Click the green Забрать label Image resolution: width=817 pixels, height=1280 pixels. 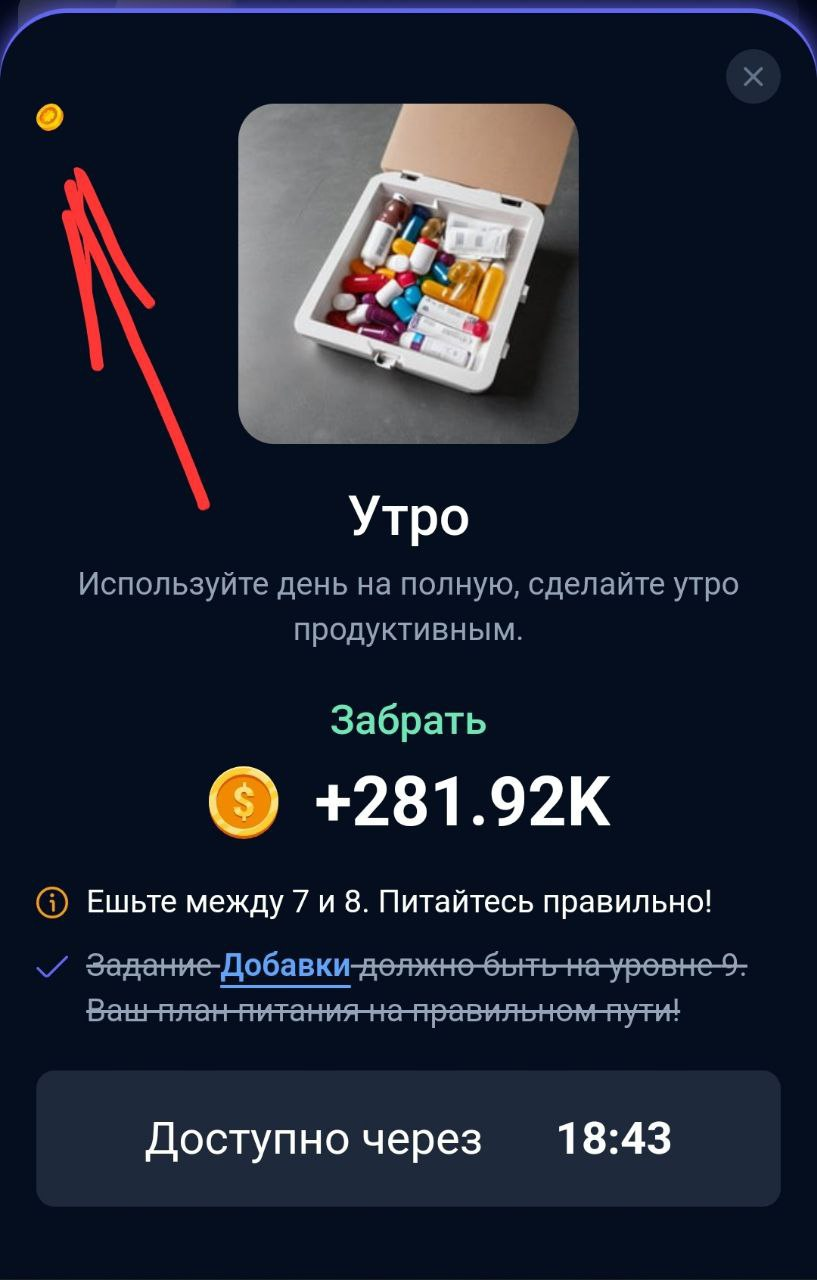(408, 720)
